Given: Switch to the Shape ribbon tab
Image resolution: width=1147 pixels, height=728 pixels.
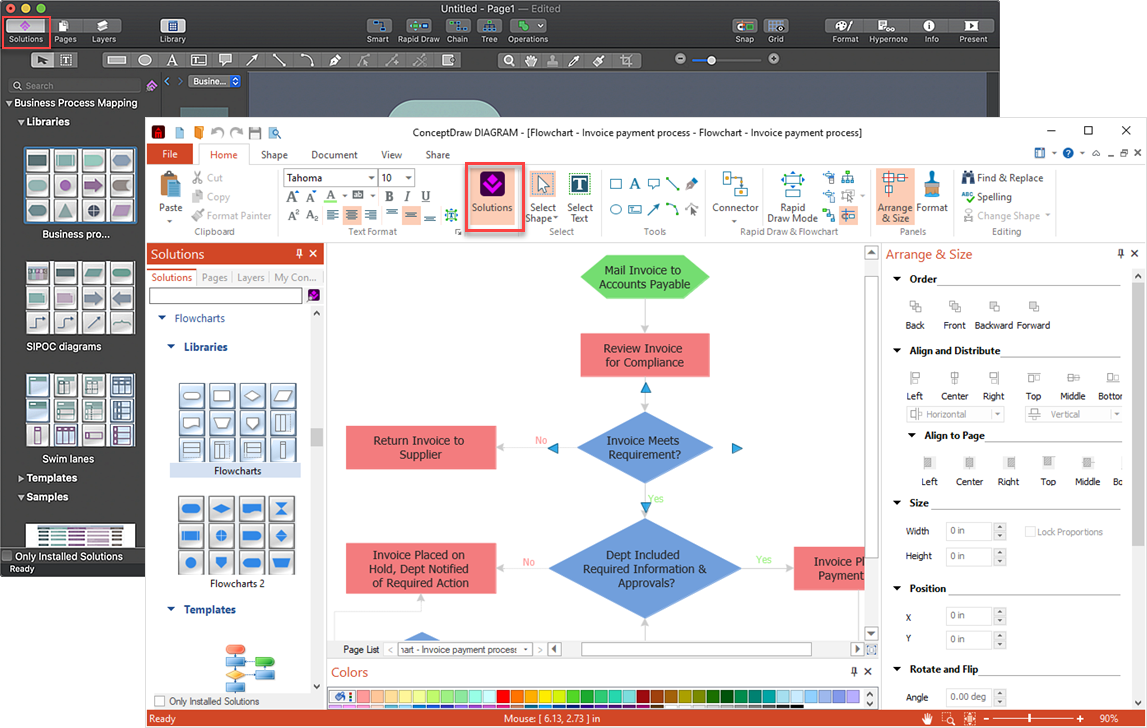Looking at the screenshot, I should (x=274, y=155).
